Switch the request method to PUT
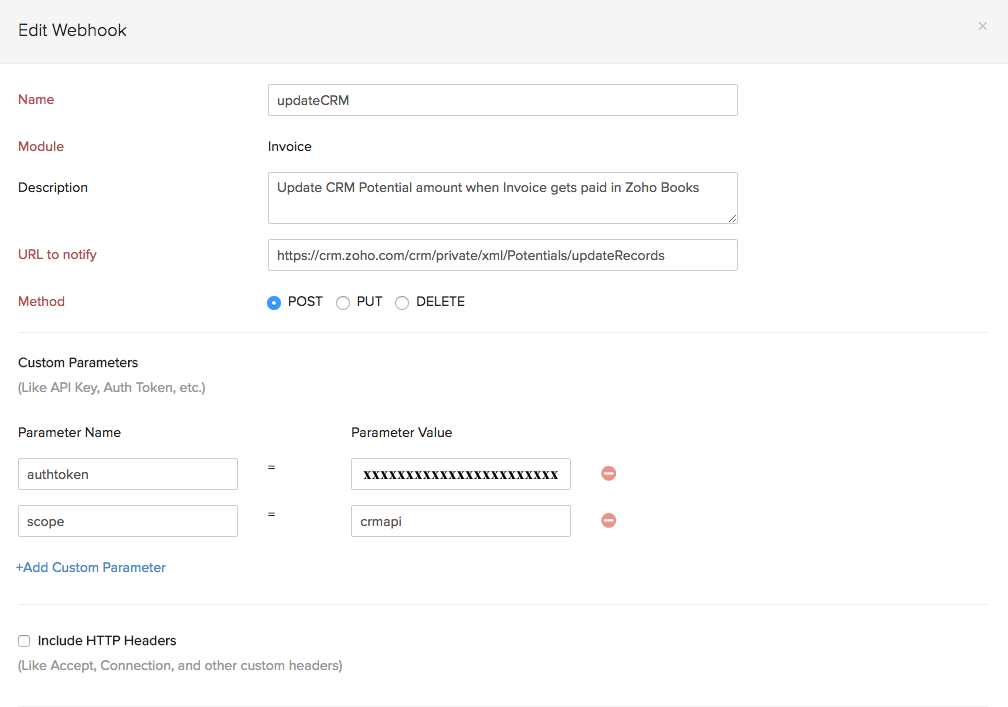Screen dimensions: 1008x707 tap(342, 301)
